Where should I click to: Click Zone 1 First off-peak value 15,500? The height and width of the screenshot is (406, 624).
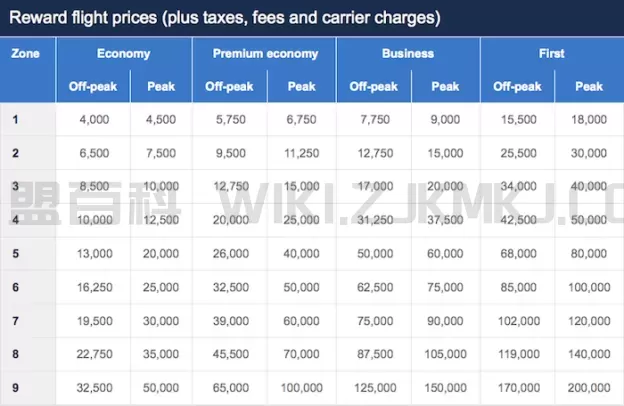click(519, 120)
